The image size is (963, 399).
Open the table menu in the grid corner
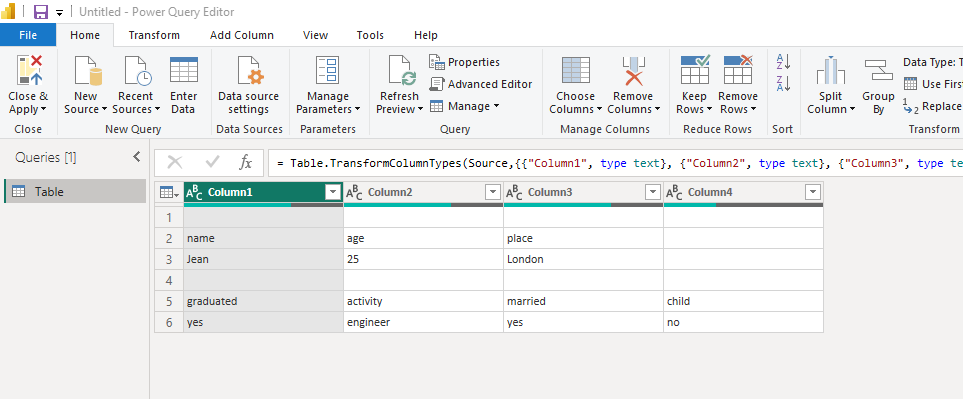[169, 193]
